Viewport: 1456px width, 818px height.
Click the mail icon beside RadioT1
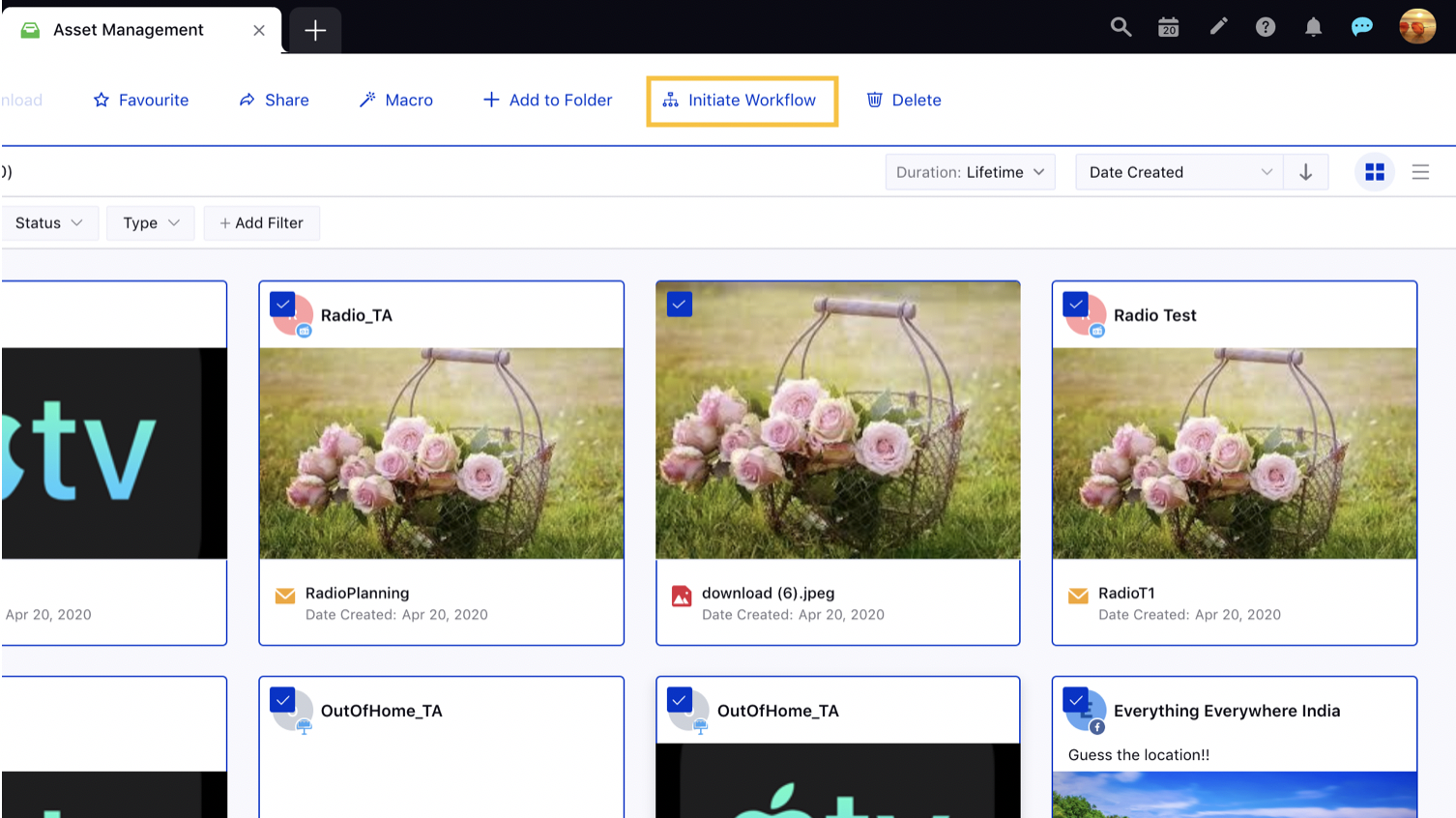tap(1078, 596)
